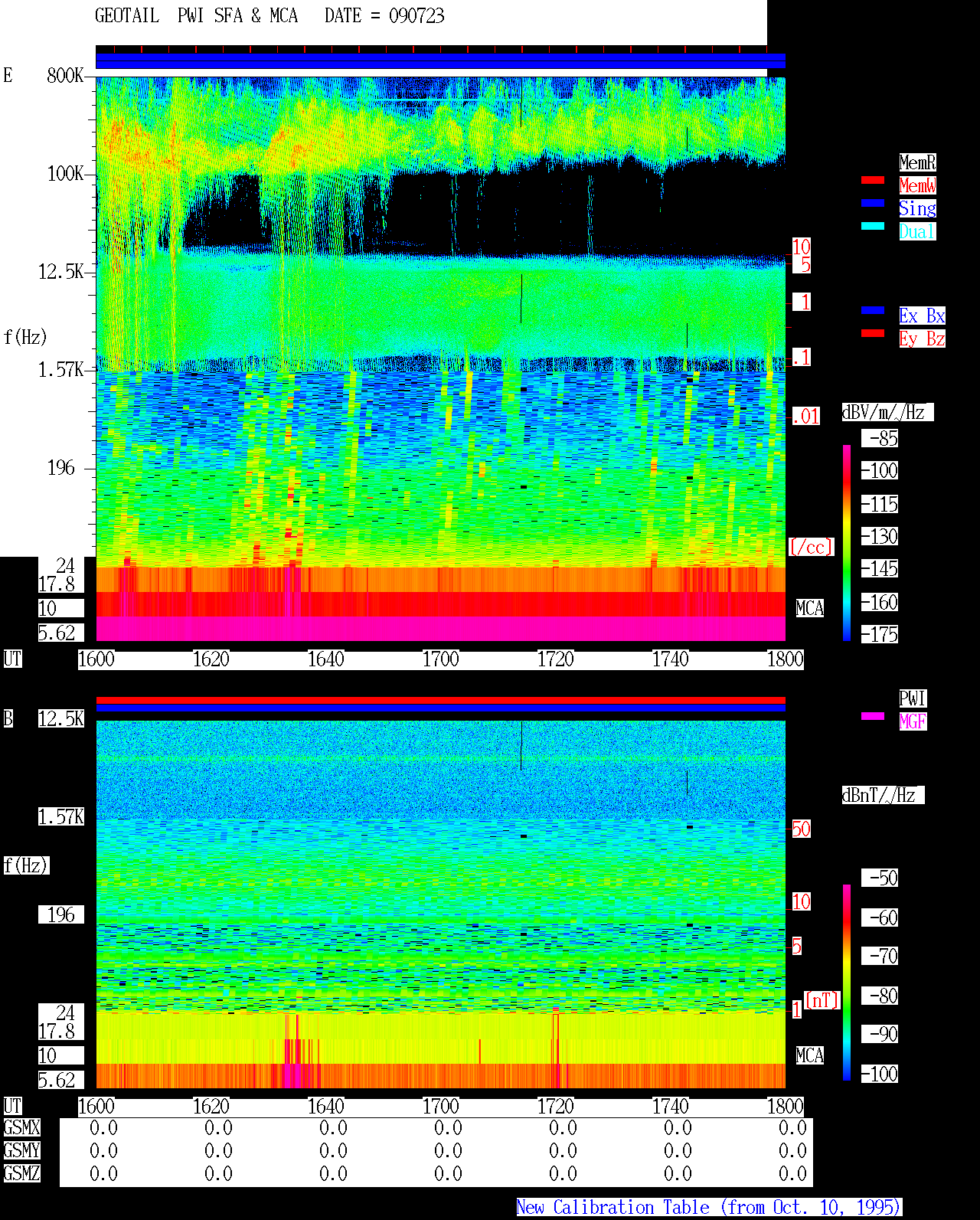The width and height of the screenshot is (980, 1220).
Task: Click the '[nT]' field unit label
Action: (x=822, y=1000)
